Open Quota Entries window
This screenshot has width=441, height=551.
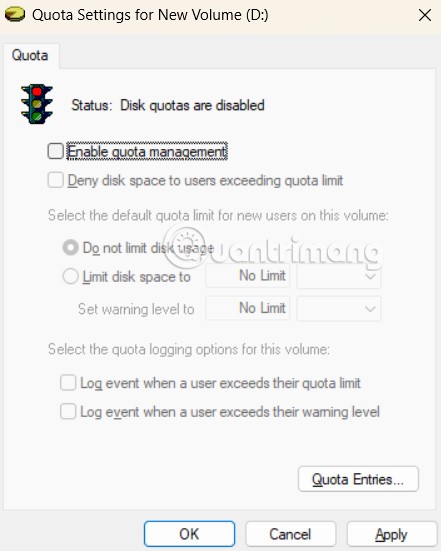tap(358, 479)
